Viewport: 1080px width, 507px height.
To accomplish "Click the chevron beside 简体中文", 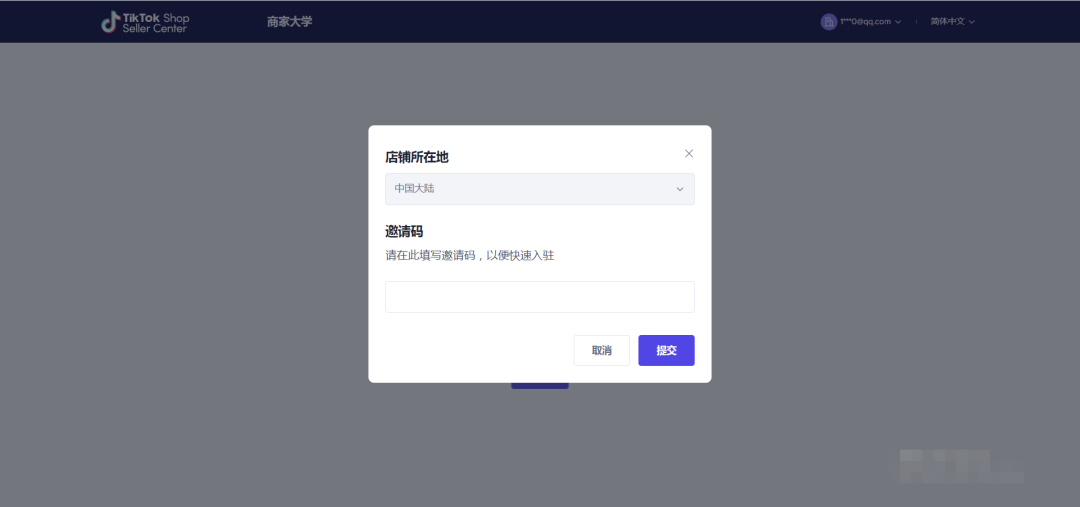I will pos(971,22).
